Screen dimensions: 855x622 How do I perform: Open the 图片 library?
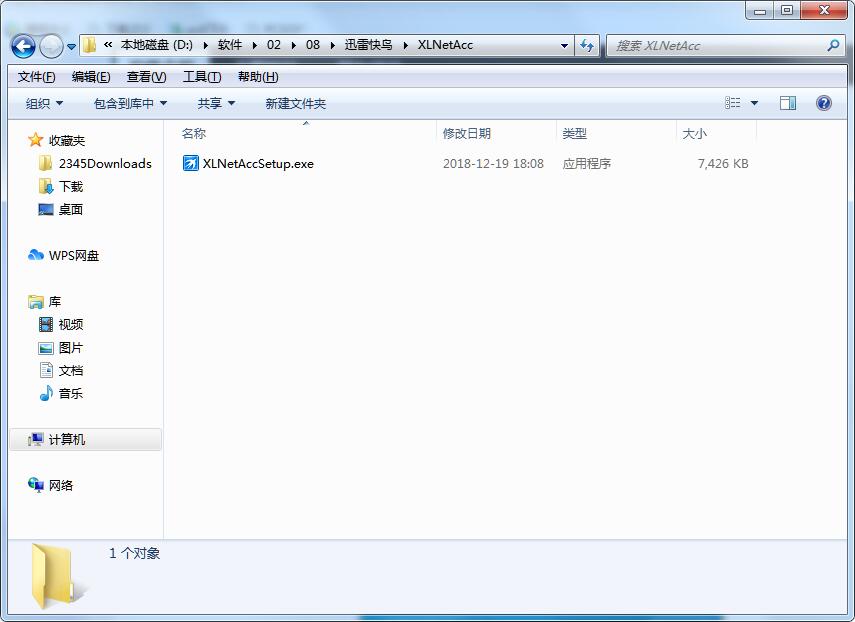click(70, 347)
